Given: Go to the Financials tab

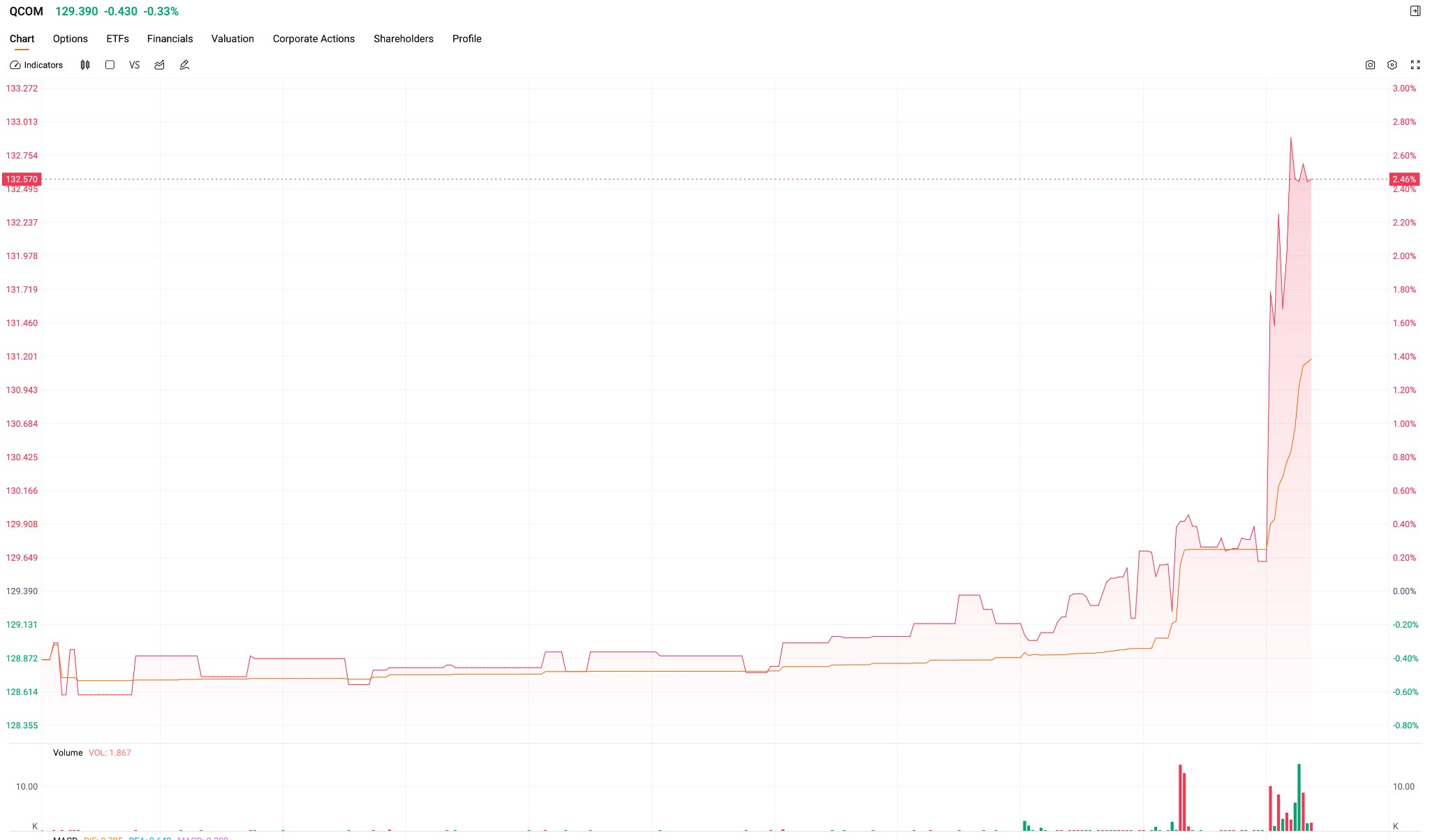Looking at the screenshot, I should coord(170,38).
